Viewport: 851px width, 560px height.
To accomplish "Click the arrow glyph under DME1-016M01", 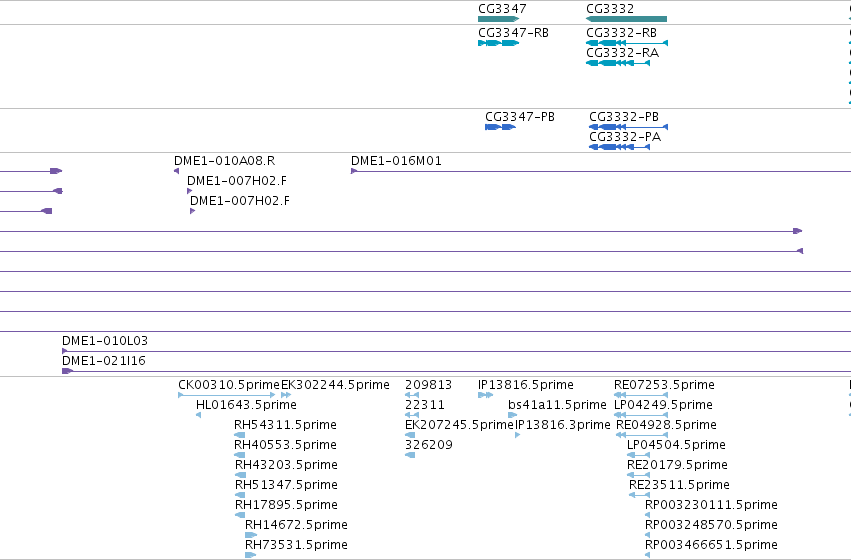I will point(354,171).
